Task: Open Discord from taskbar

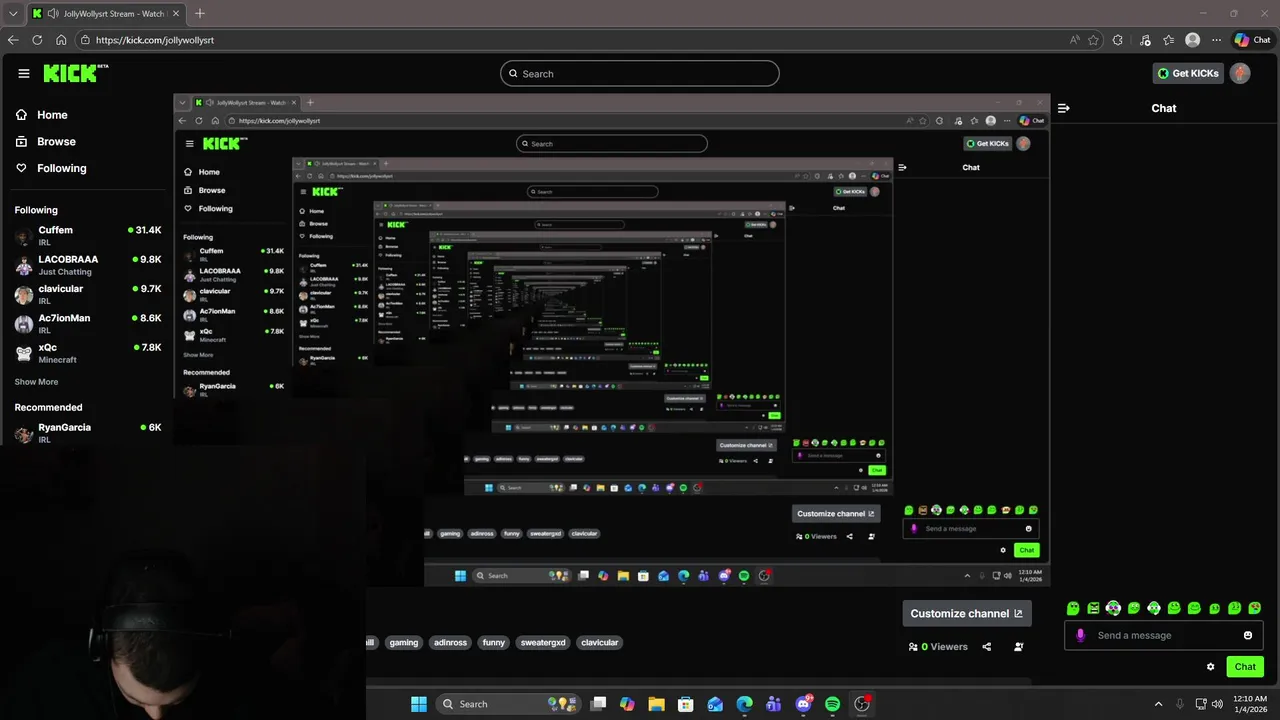Action: [x=803, y=704]
